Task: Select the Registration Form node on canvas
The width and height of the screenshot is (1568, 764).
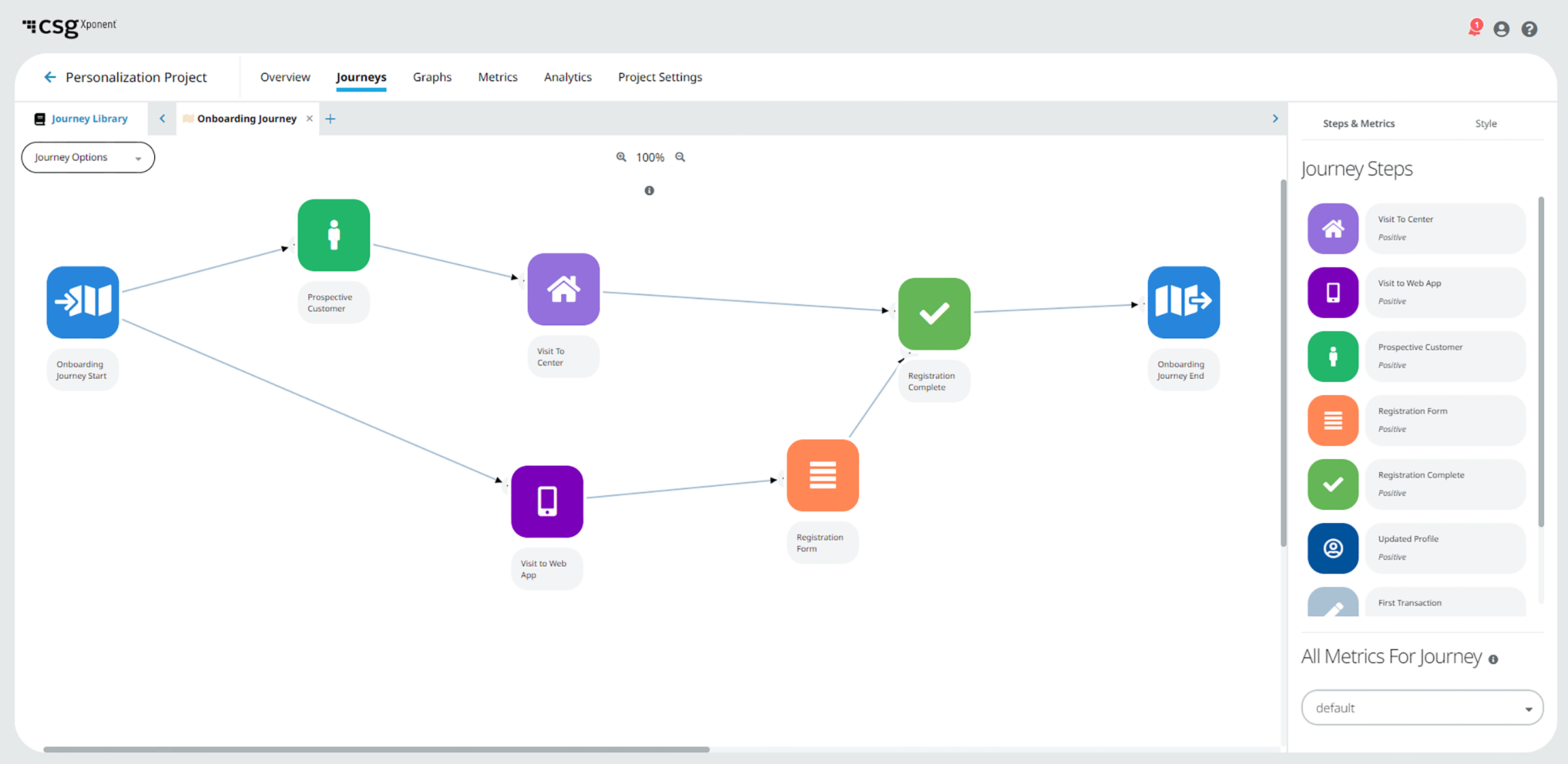Action: pos(823,475)
